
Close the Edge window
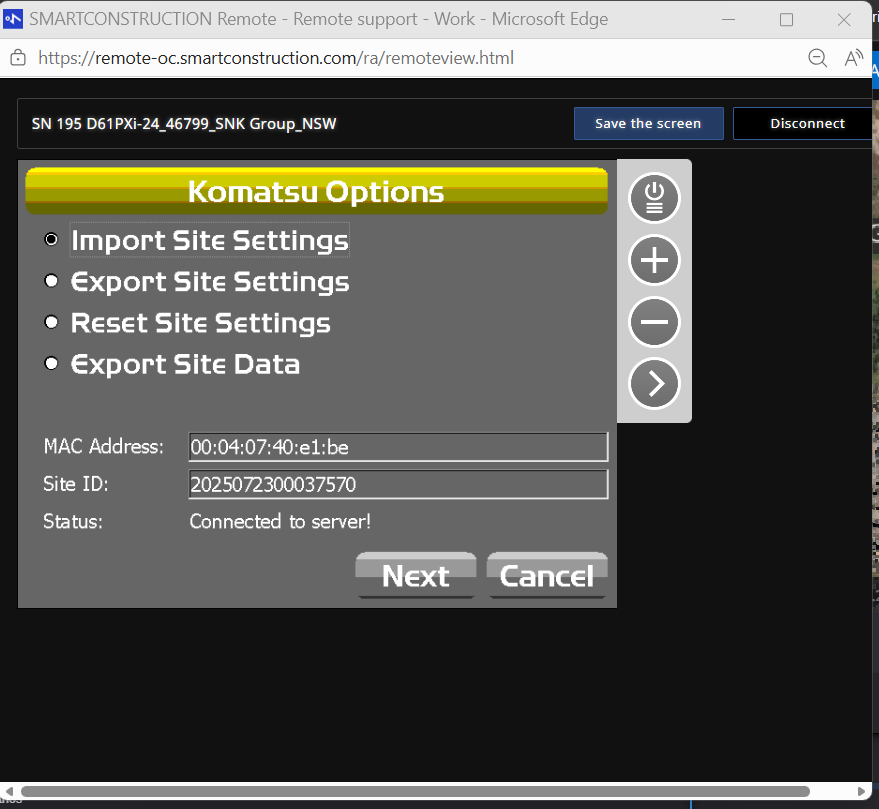tap(844, 20)
